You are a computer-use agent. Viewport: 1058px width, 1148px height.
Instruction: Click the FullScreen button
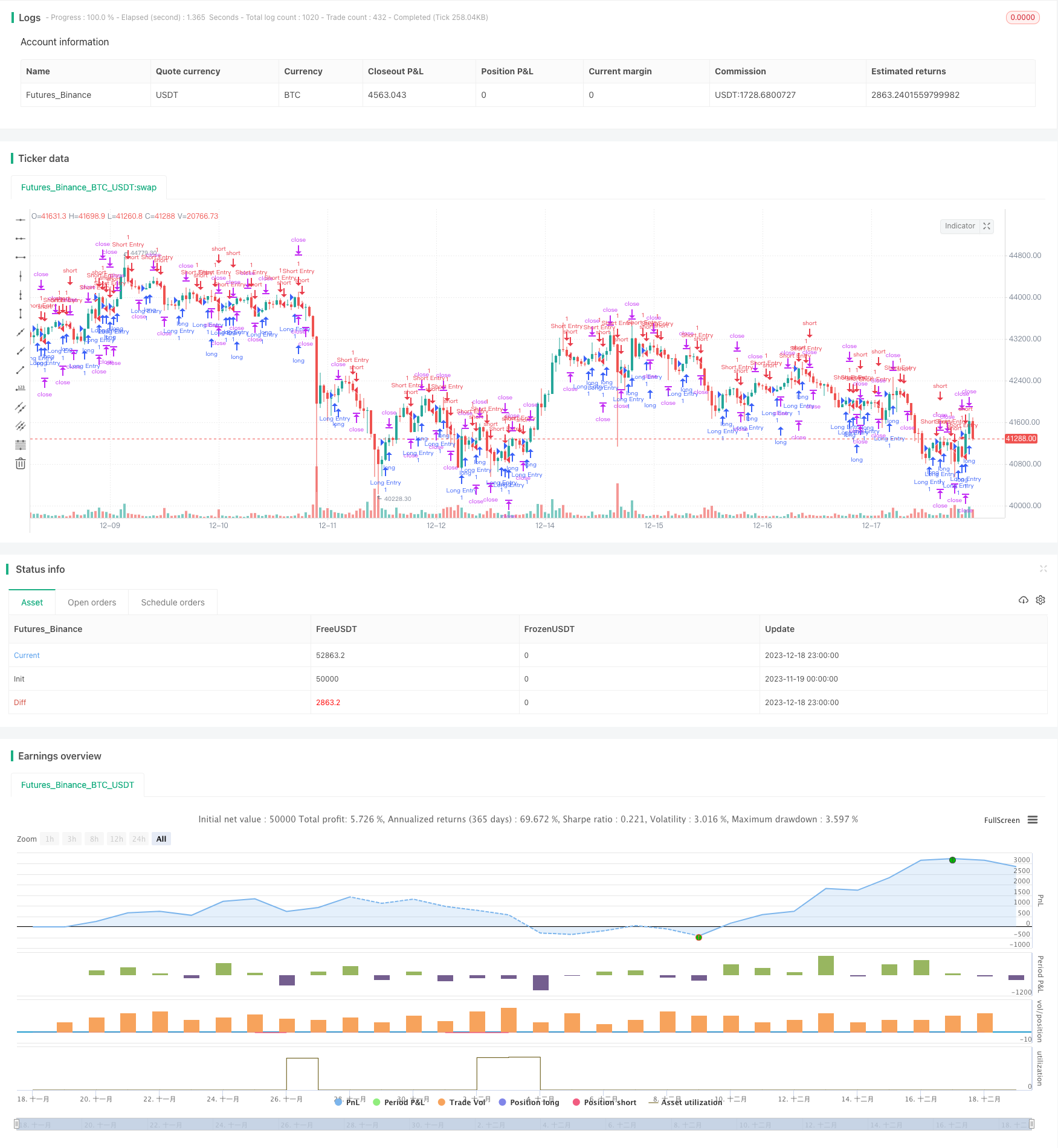coord(1001,820)
